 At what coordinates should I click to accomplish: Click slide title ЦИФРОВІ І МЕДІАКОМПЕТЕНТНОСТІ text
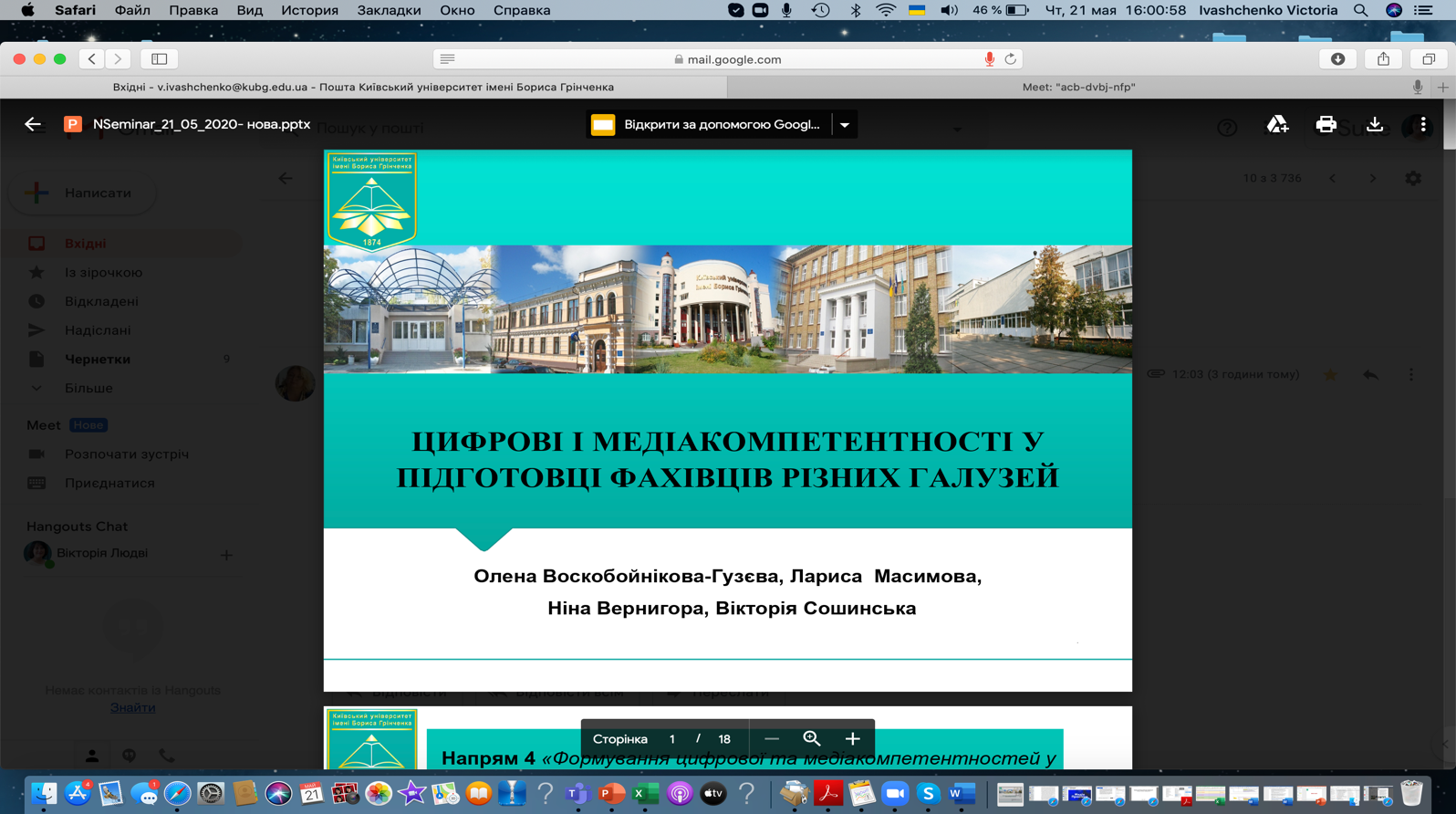pos(728,459)
